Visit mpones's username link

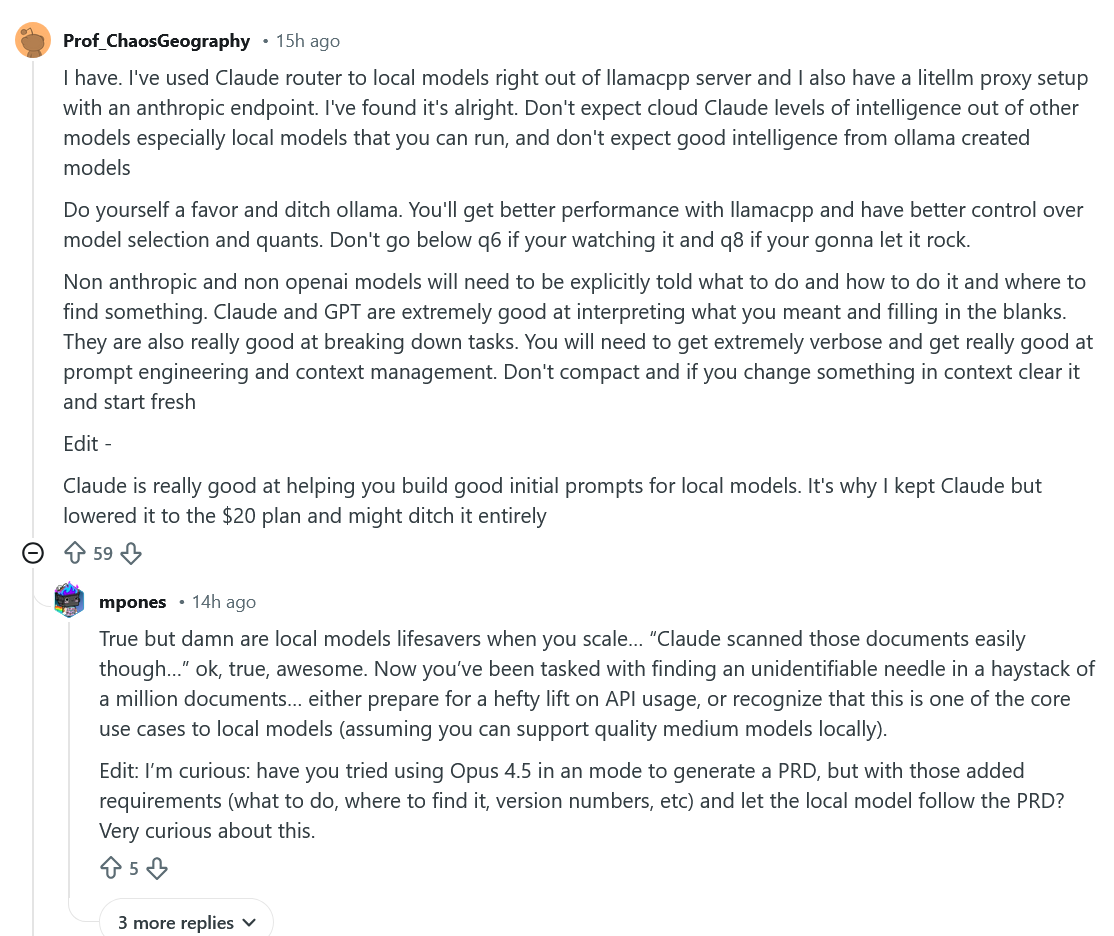132,601
